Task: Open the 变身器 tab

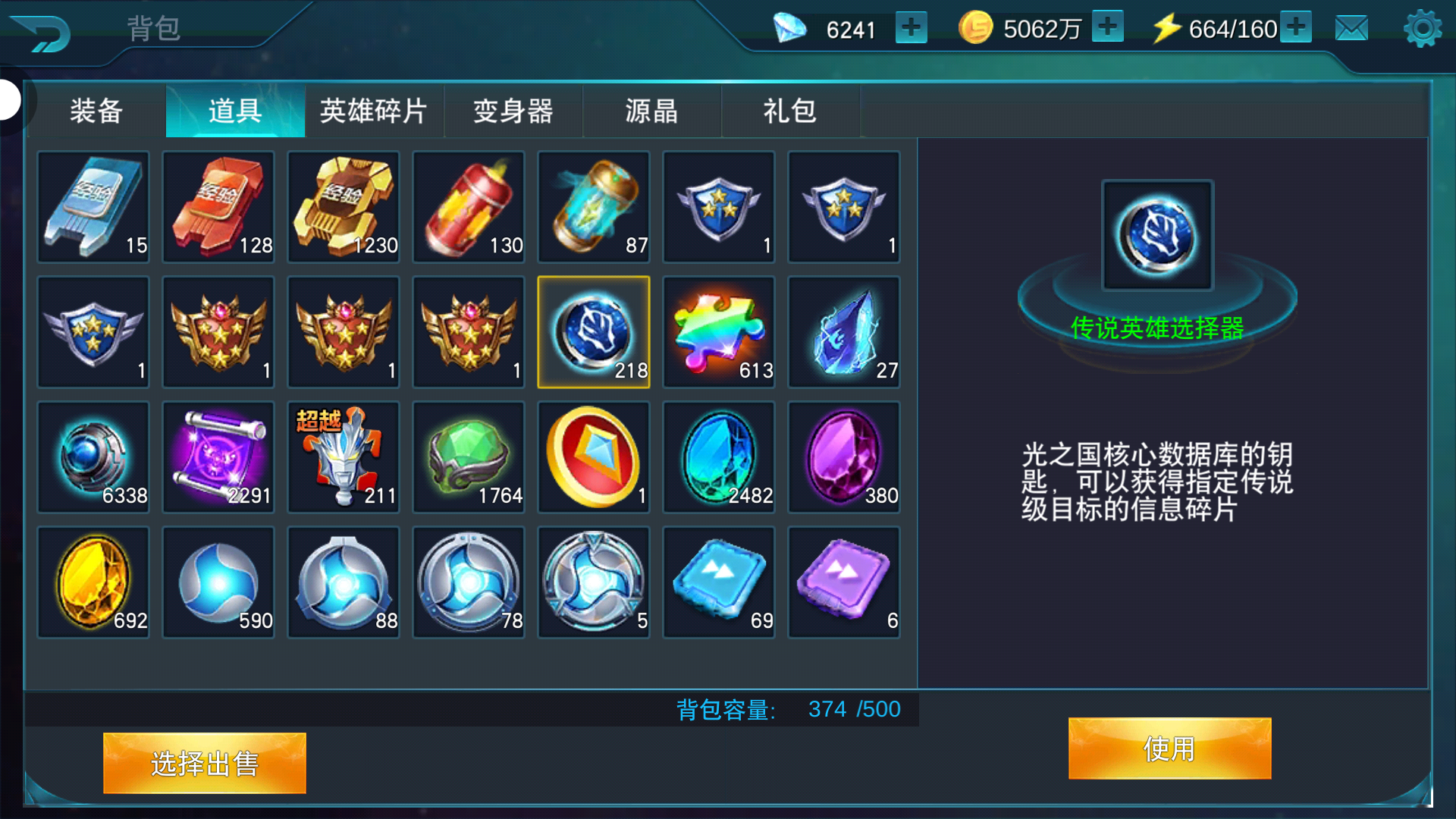Action: [x=513, y=111]
